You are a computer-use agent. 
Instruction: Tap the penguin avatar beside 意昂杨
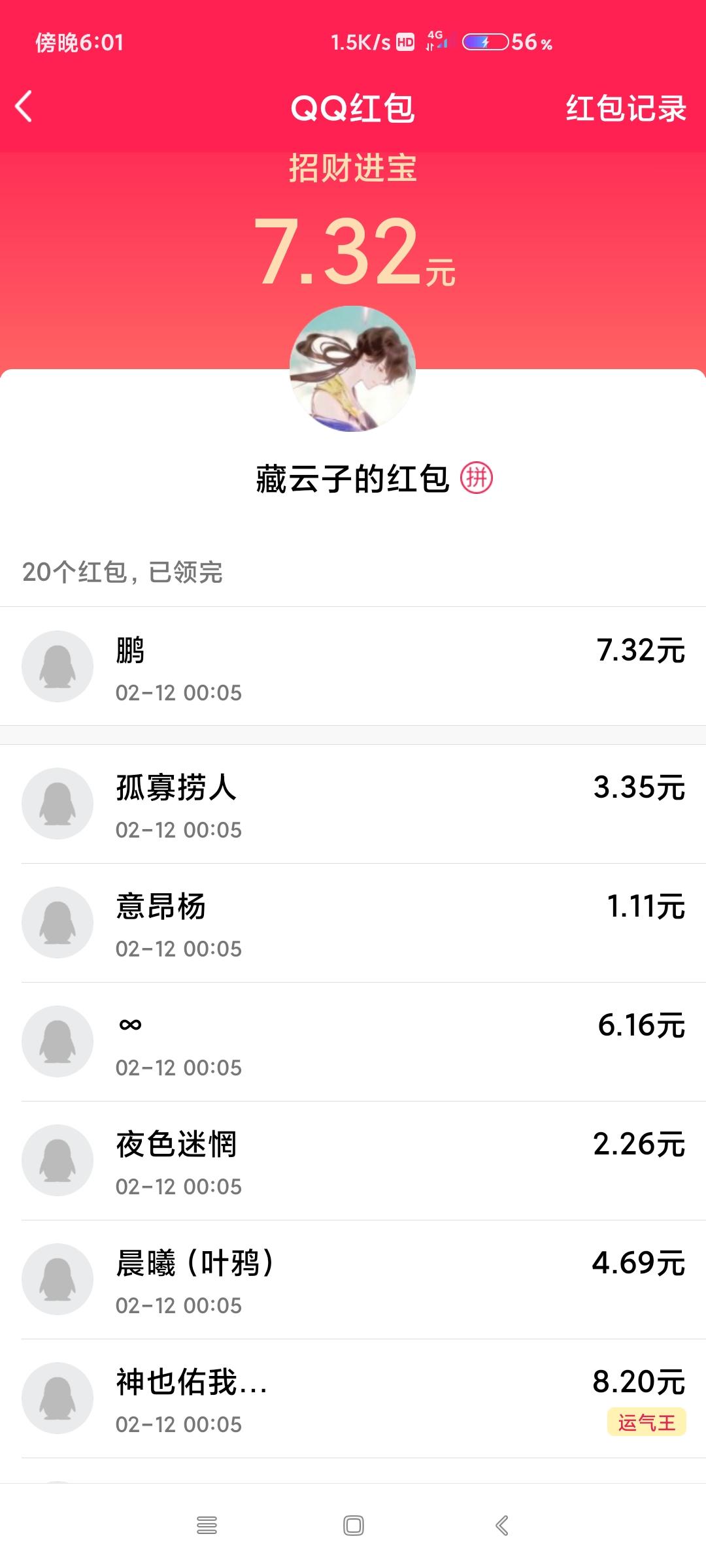[58, 923]
